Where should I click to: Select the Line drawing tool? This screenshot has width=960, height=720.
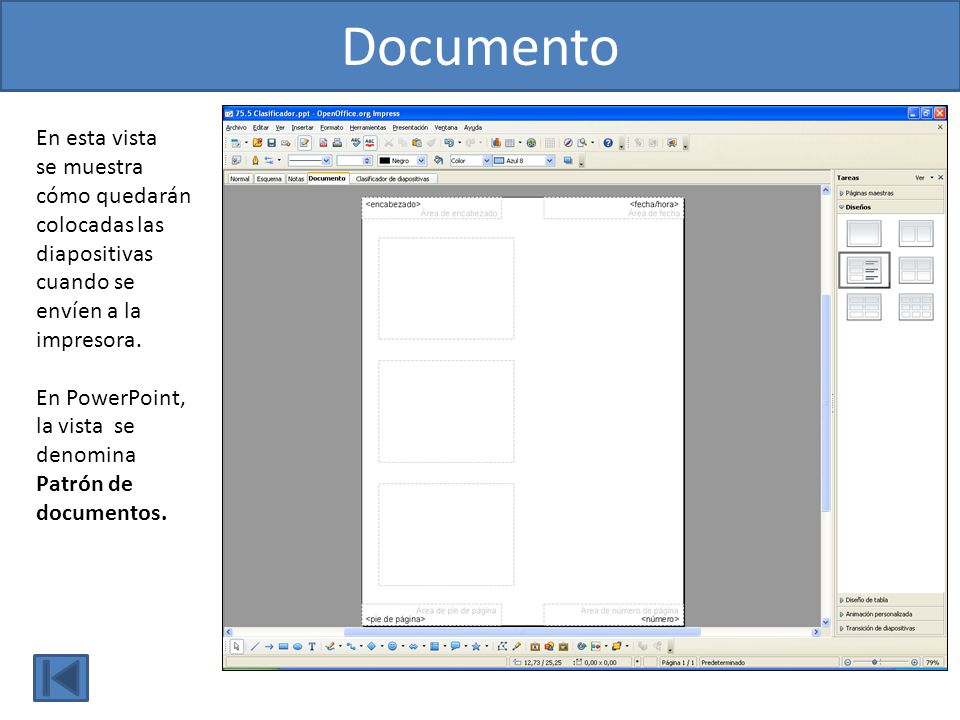(255, 647)
